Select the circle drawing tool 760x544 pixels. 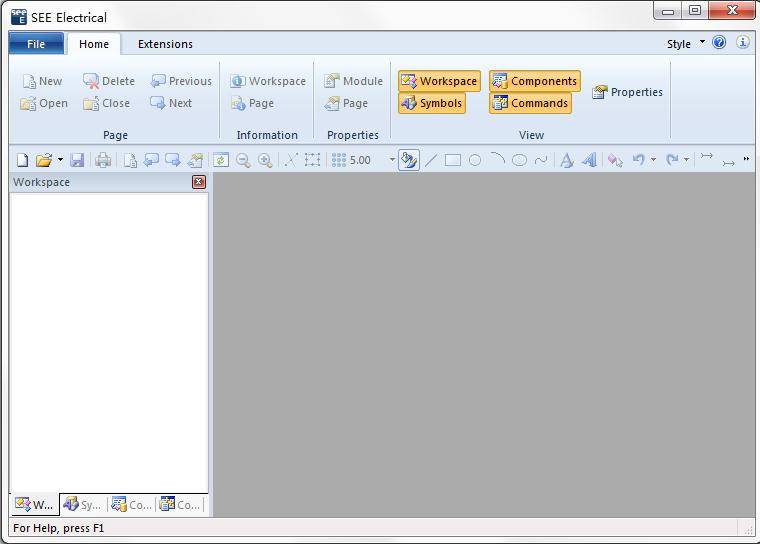(475, 160)
